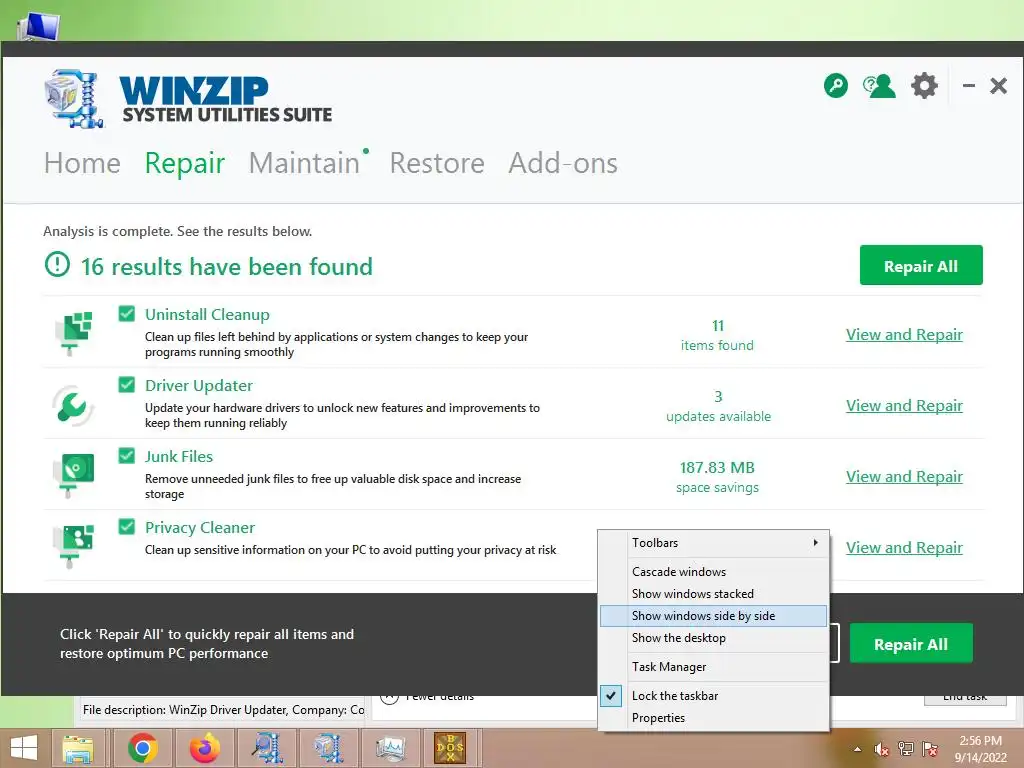Screen dimensions: 1024x768
Task: Show hidden system tray icons
Action: tap(857, 749)
